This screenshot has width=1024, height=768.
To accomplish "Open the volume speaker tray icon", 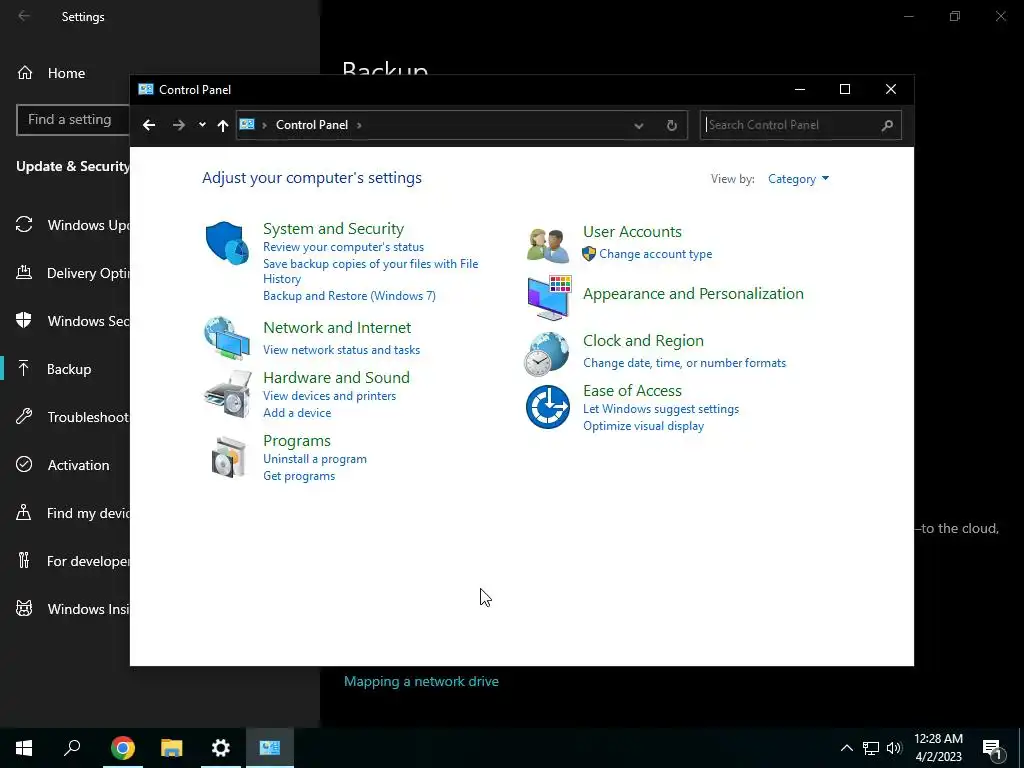I will point(894,748).
